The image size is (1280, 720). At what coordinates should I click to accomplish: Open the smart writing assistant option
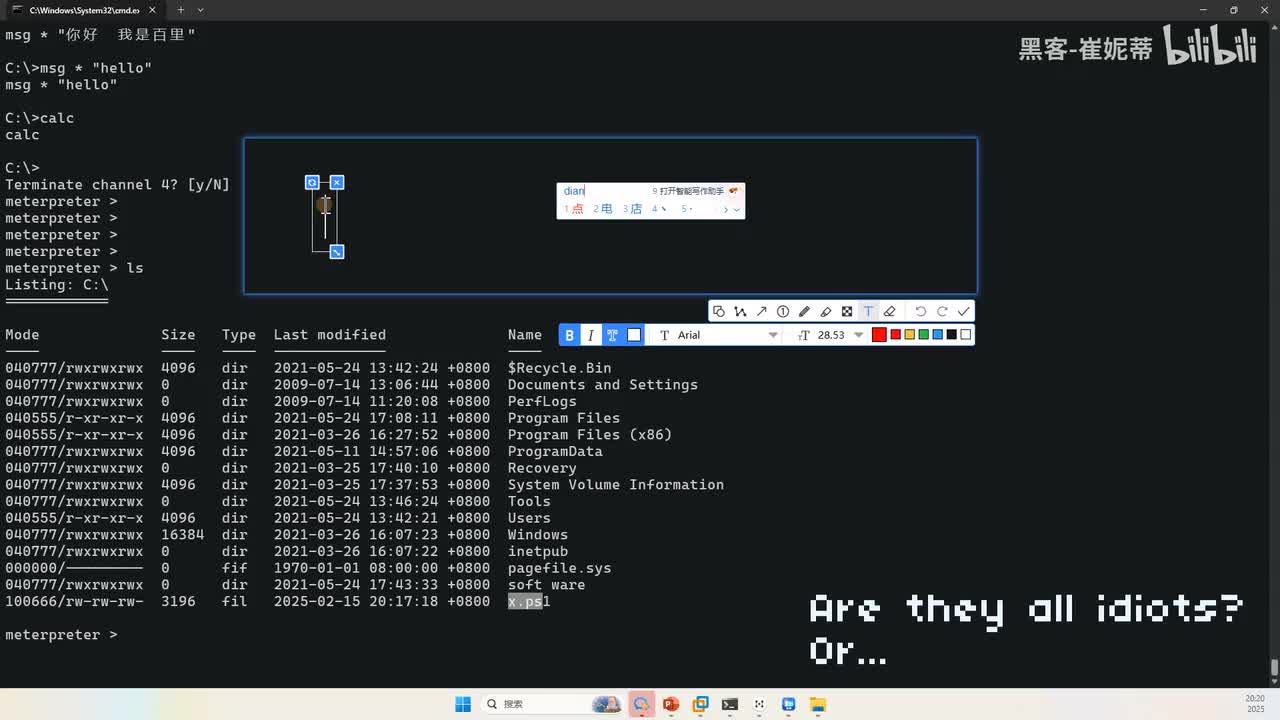pos(695,191)
